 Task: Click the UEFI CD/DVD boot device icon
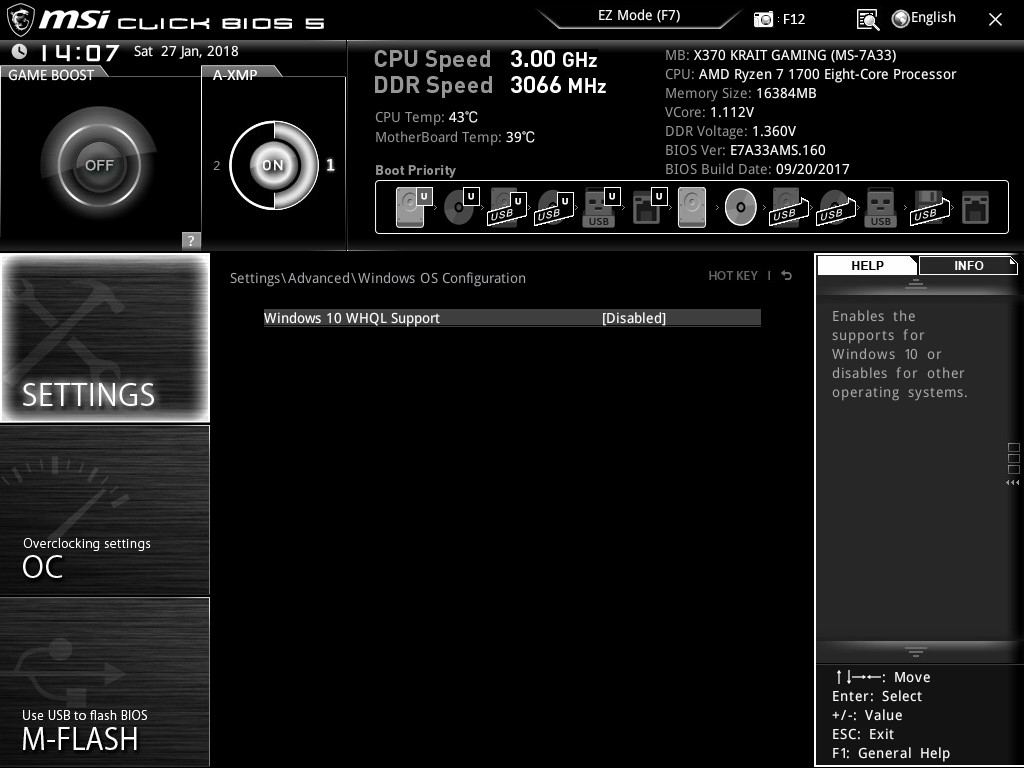coord(460,207)
